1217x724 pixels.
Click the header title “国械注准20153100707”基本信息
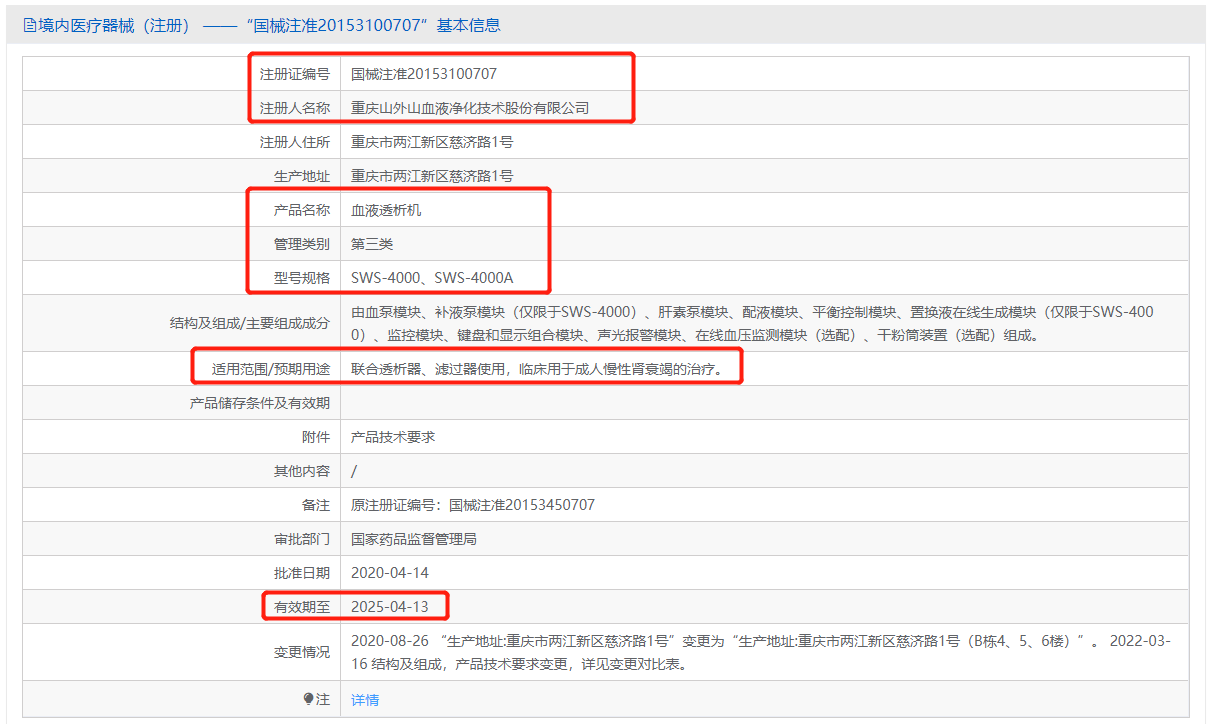372,26
